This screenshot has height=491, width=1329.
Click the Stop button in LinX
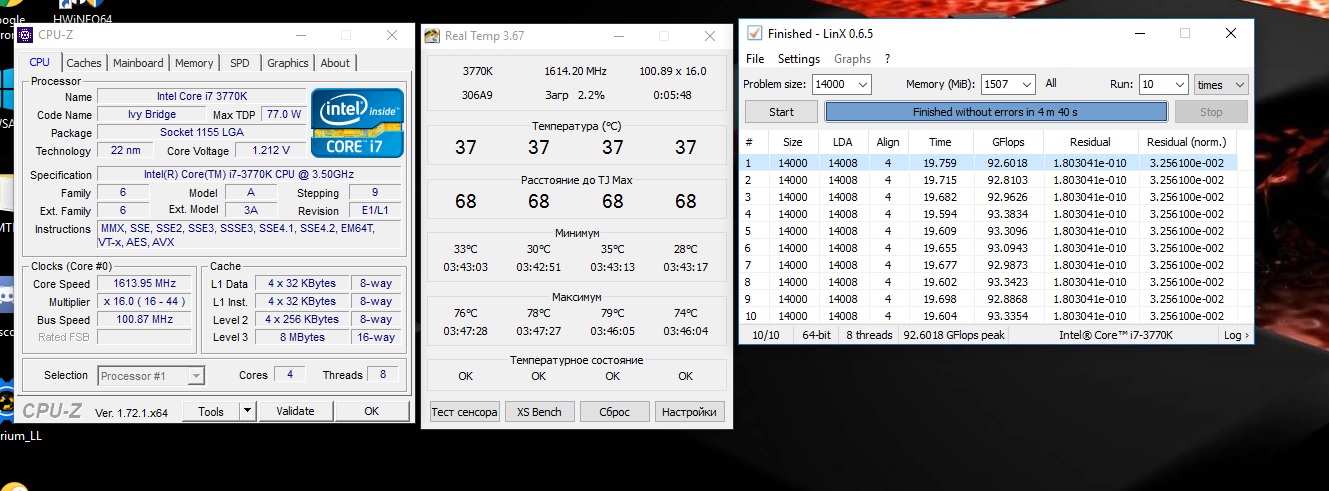tap(1211, 112)
